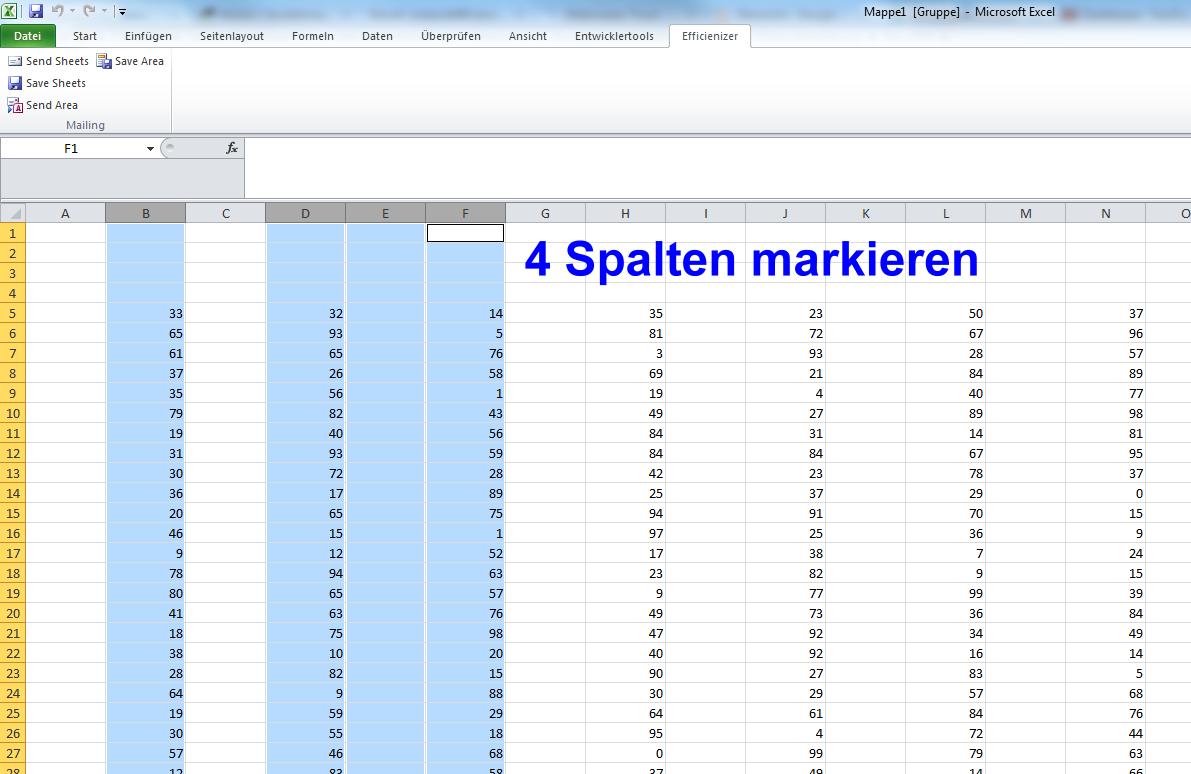Click the fx insert function icon
This screenshot has height=774, width=1191.
click(232, 148)
